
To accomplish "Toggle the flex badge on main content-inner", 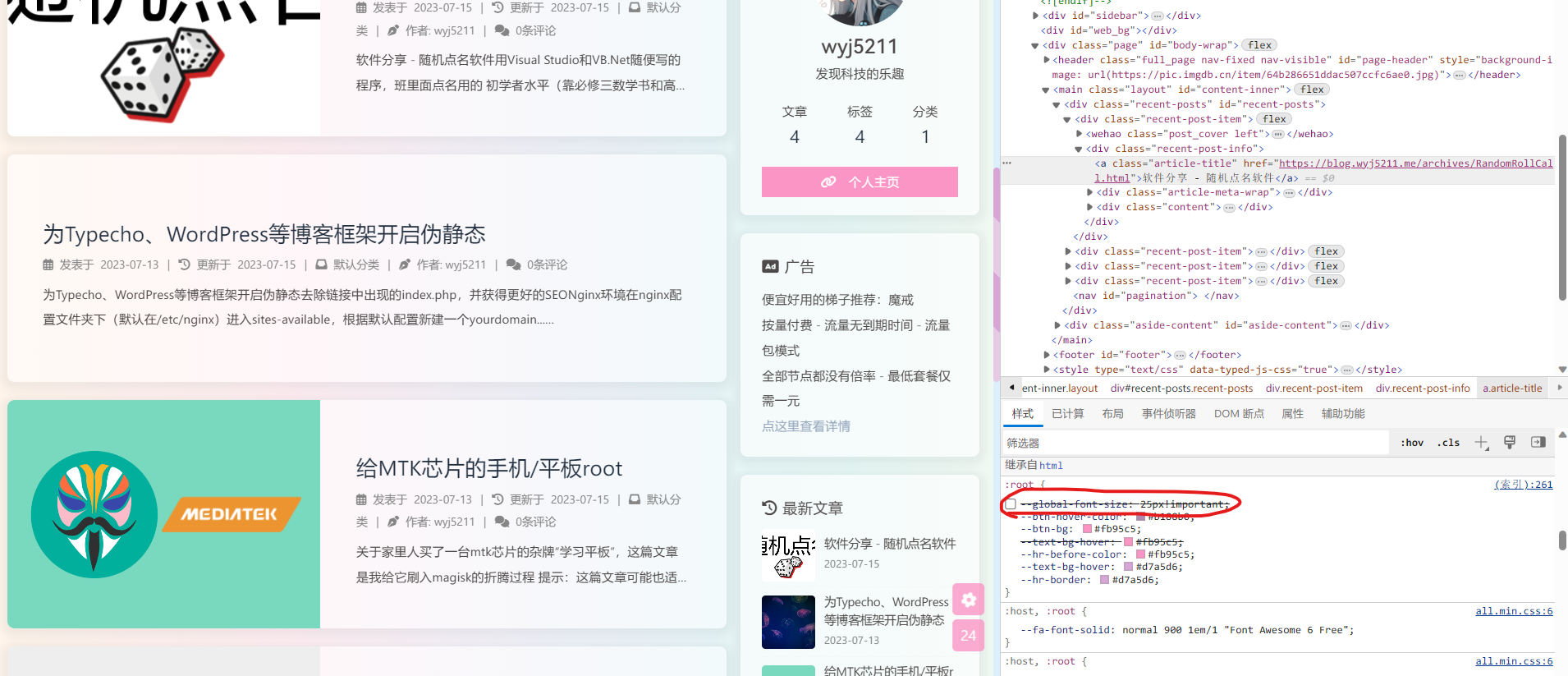I will point(1312,90).
